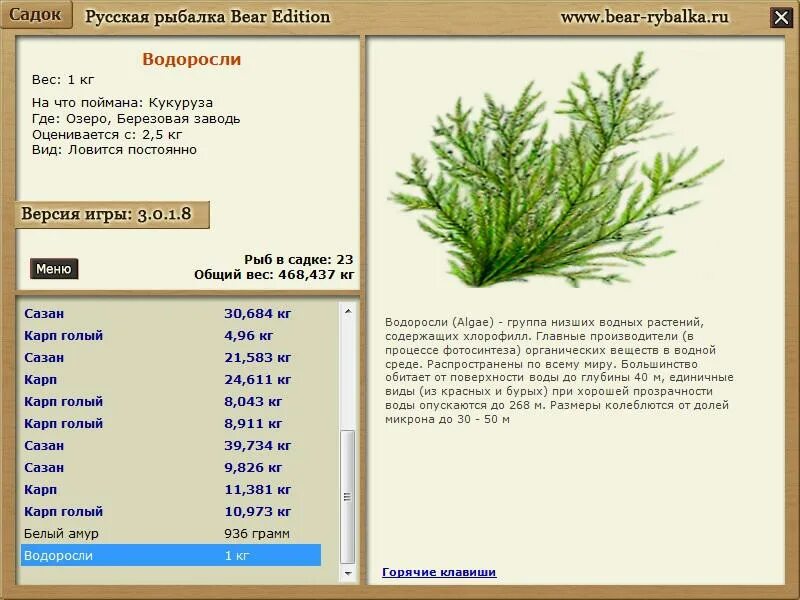Image resolution: width=800 pixels, height=600 pixels.
Task: Select Карп 24,611 кг row
Action: coord(171,379)
